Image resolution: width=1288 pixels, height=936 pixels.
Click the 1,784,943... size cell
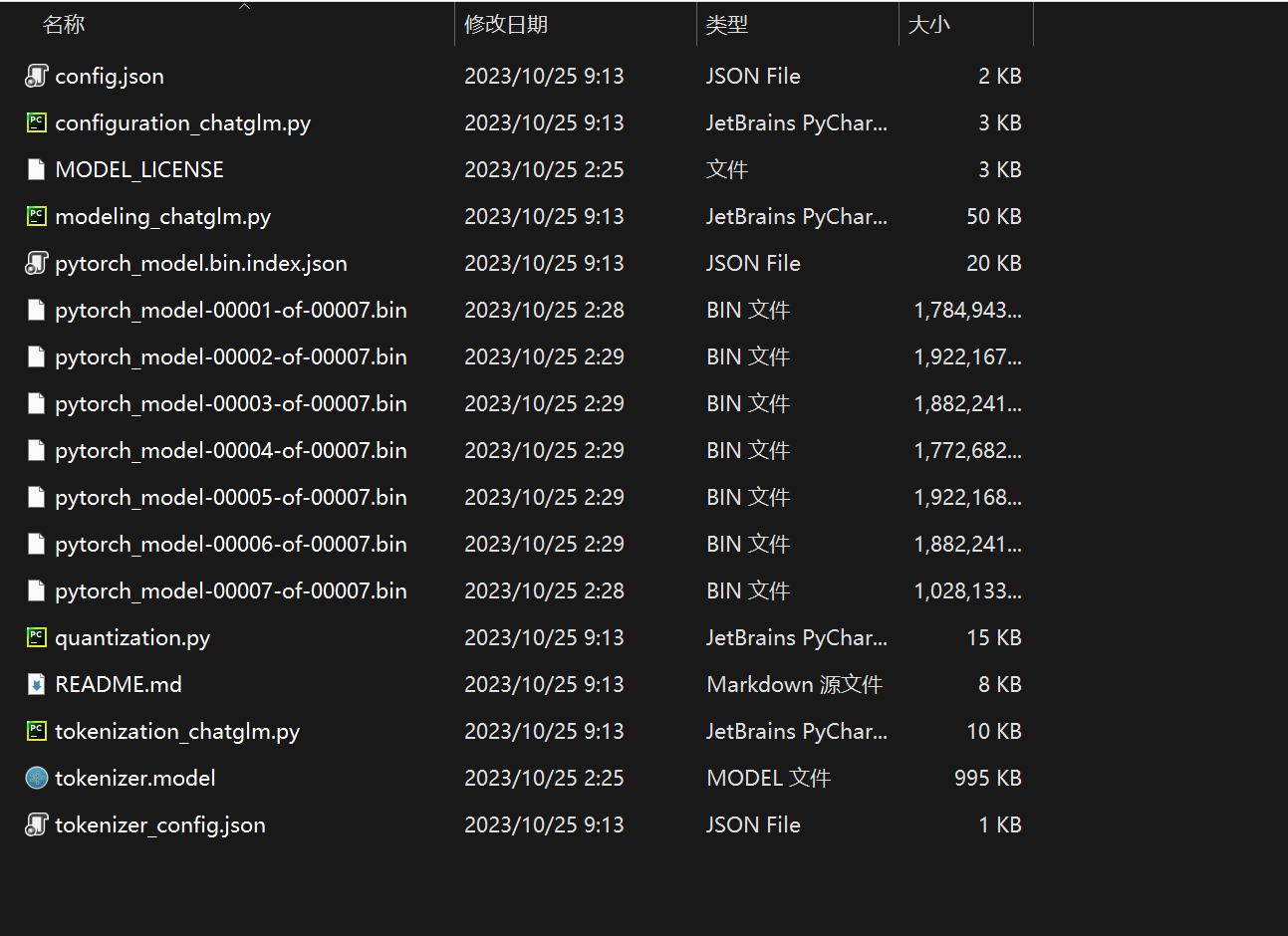967,310
